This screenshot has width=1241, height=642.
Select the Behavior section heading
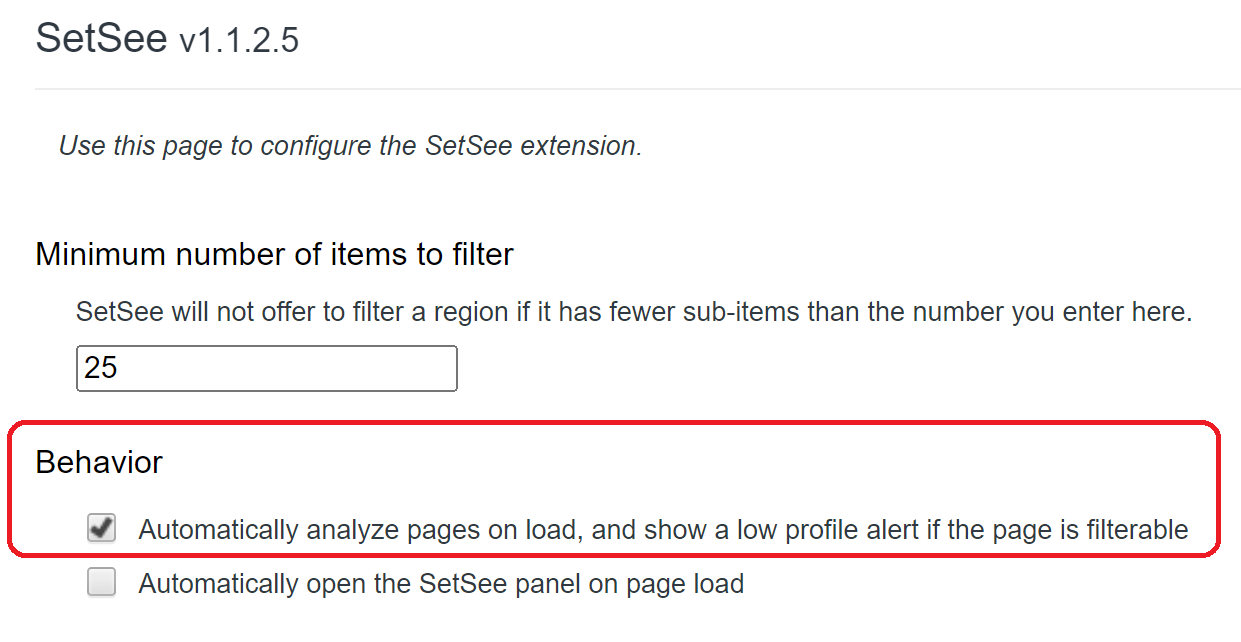(x=99, y=462)
